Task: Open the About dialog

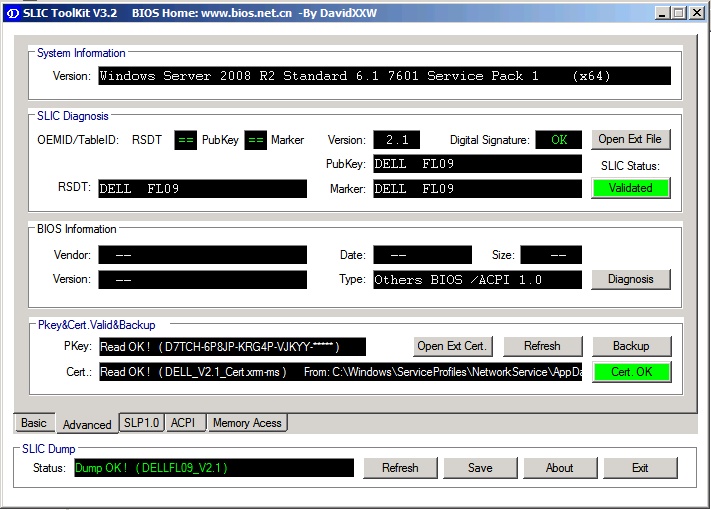Action: (560, 468)
